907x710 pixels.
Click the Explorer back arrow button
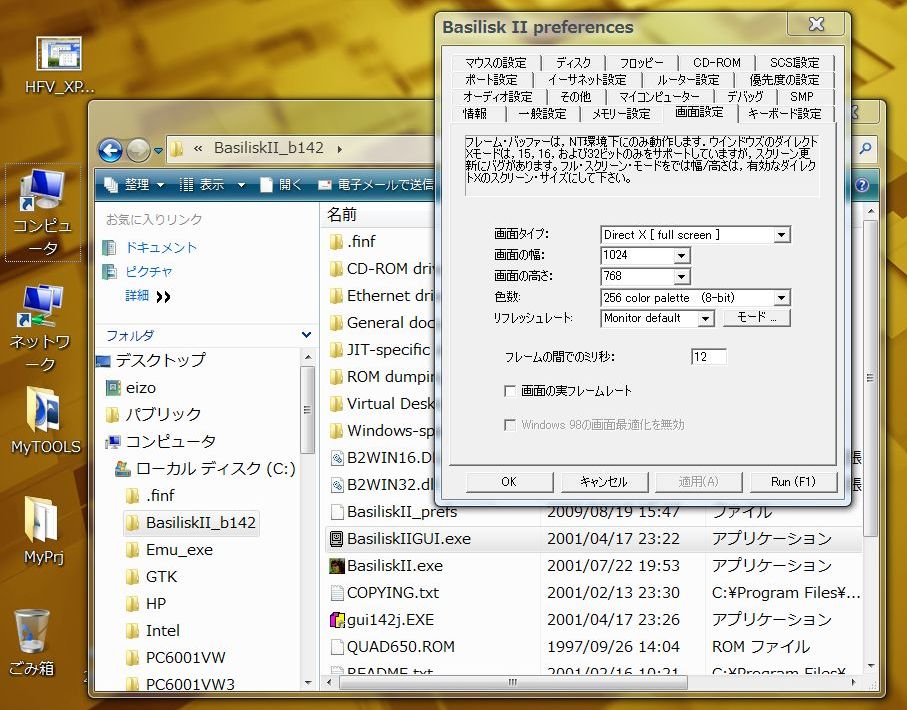point(110,150)
